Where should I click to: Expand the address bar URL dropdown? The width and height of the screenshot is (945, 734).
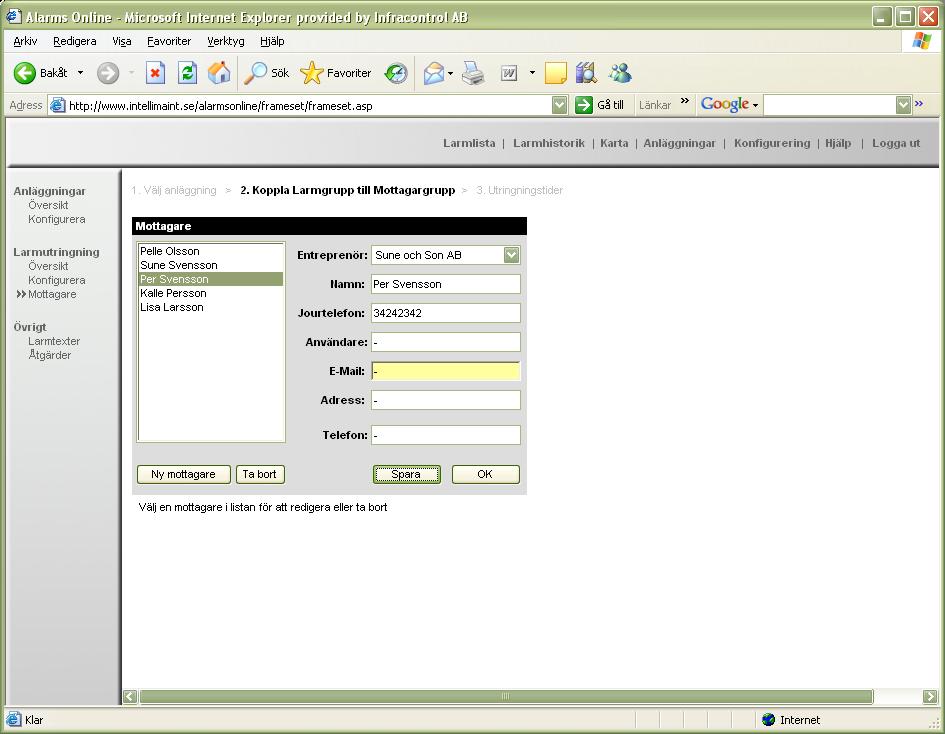click(559, 105)
